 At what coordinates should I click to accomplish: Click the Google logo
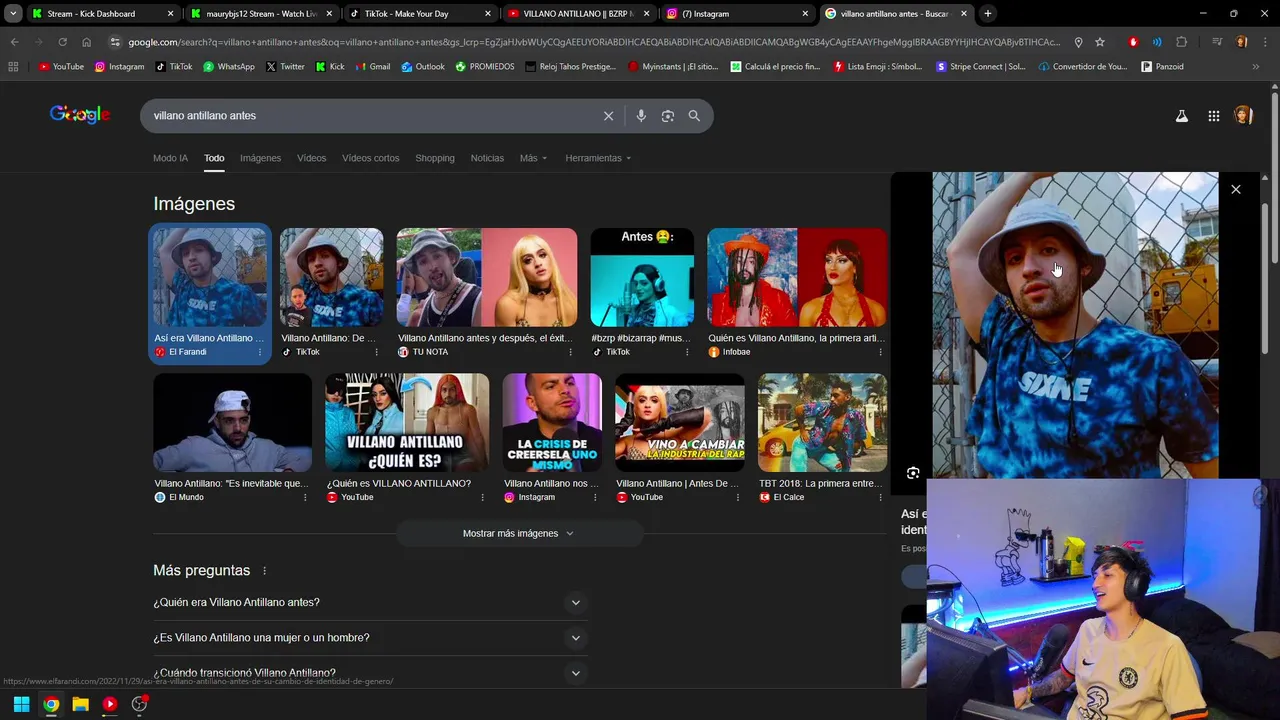pyautogui.click(x=79, y=115)
